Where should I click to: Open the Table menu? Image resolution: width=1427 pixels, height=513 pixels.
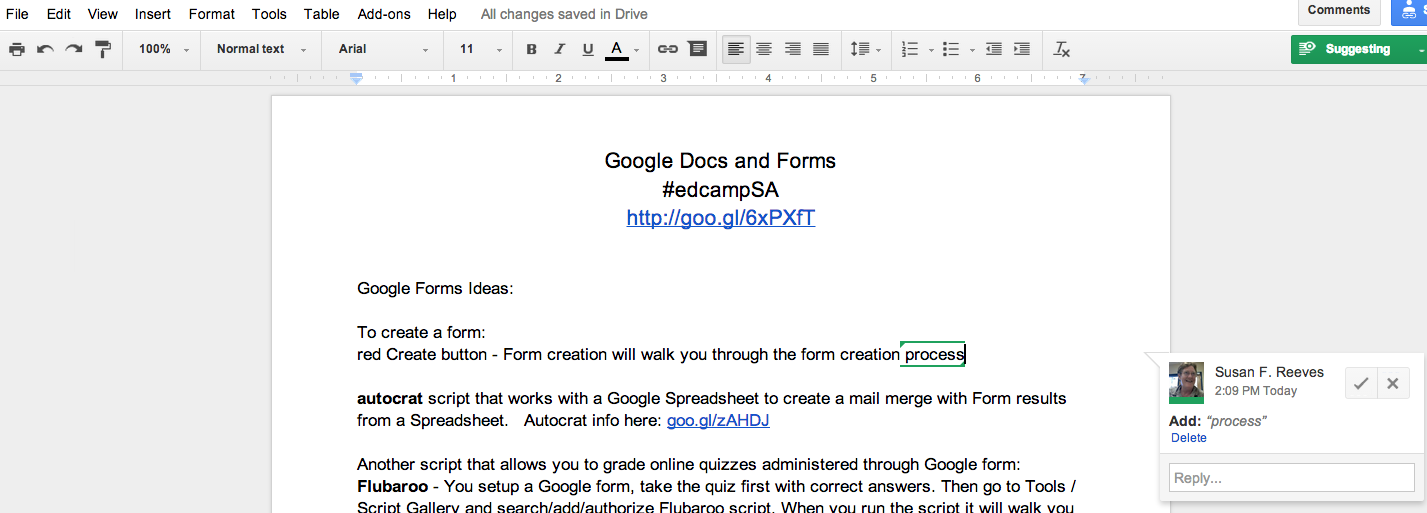click(321, 14)
